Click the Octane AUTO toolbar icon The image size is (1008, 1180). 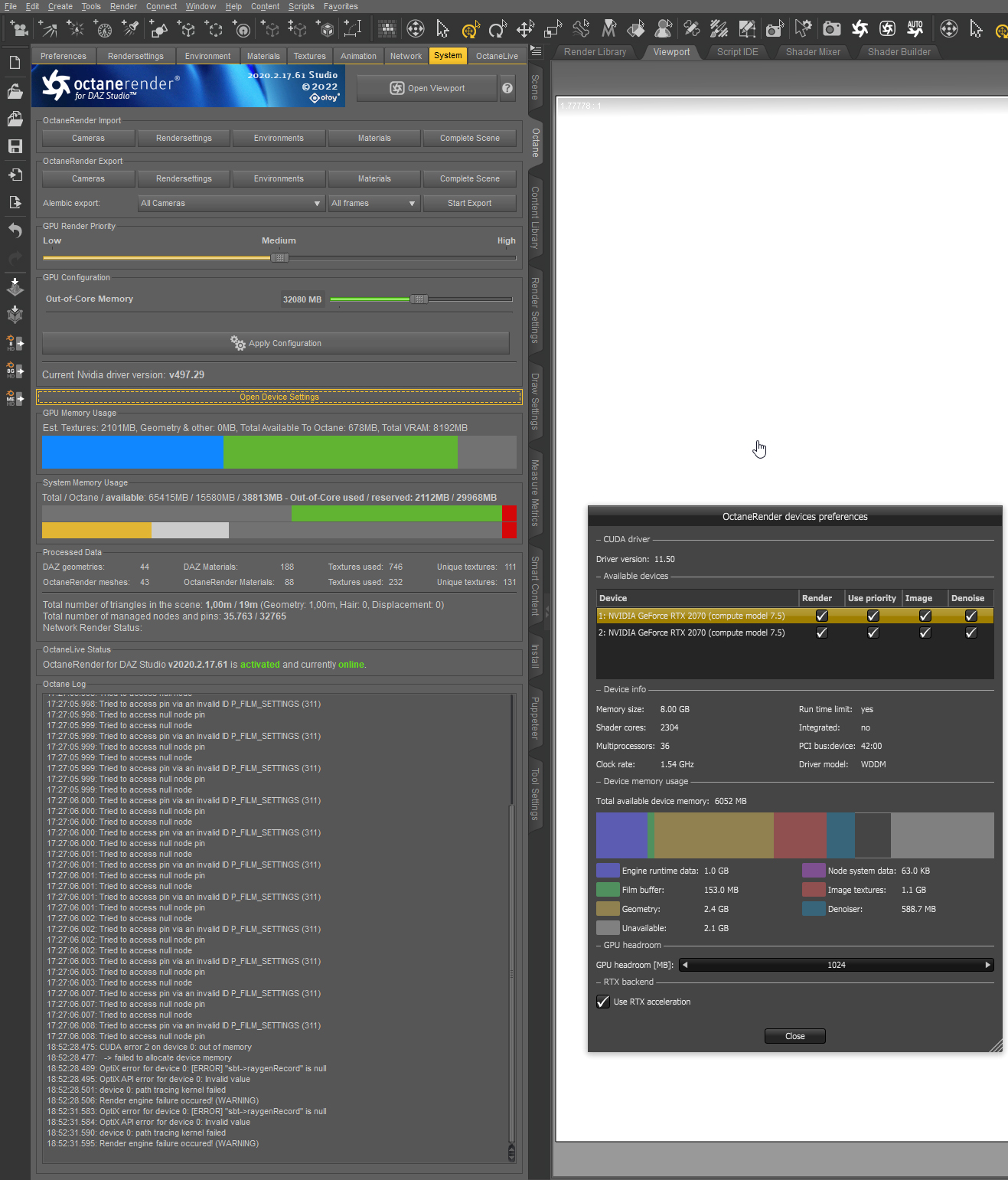[915, 29]
